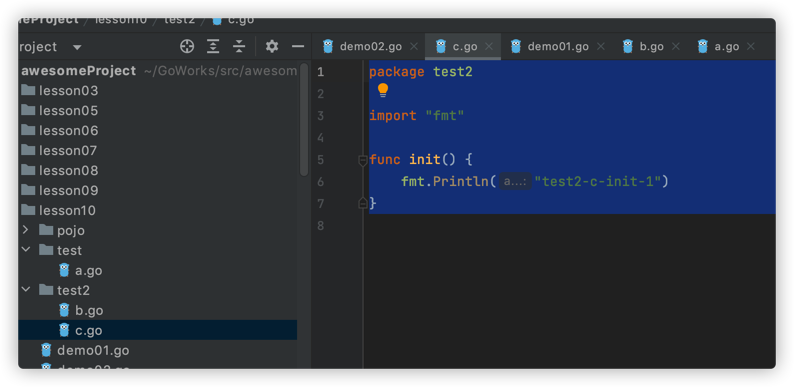
Task: Select the lesson08 folder
Action: [x=157, y=170]
